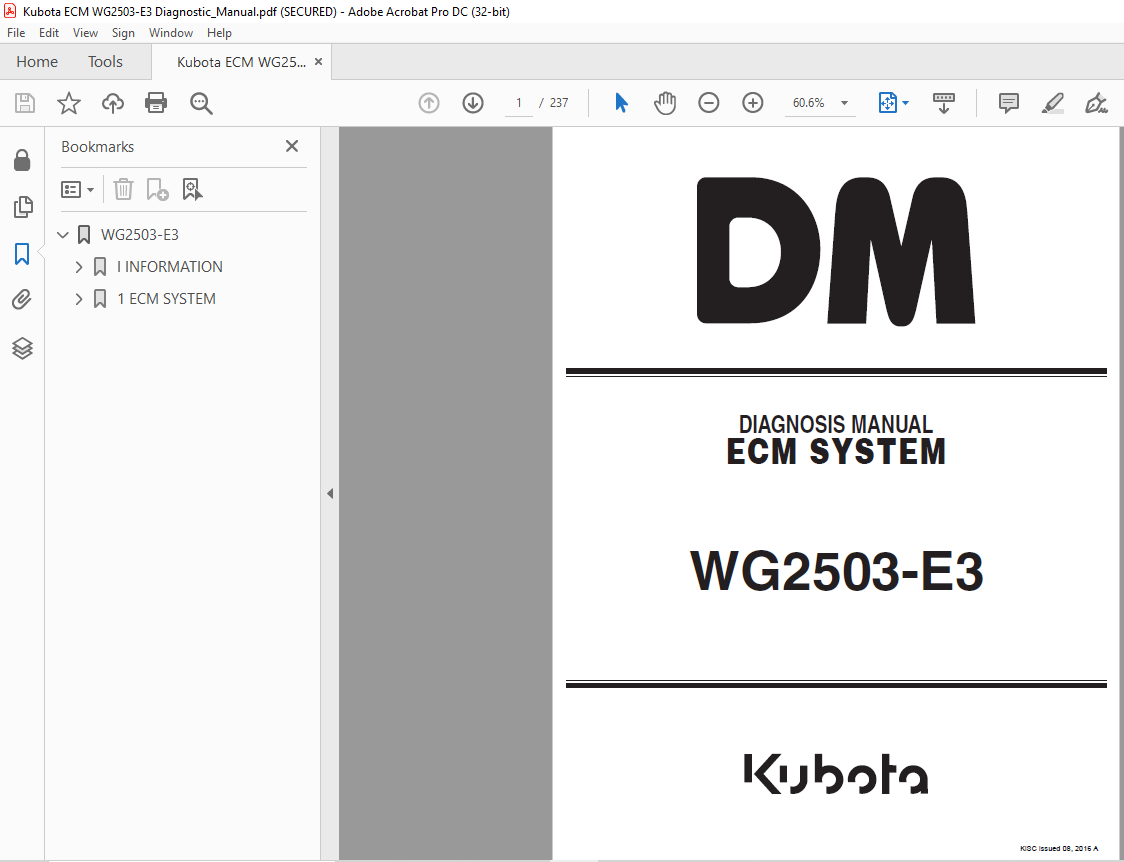Viewport: 1124px width, 862px height.
Task: Open the Sign document pen tool
Action: (x=1096, y=103)
